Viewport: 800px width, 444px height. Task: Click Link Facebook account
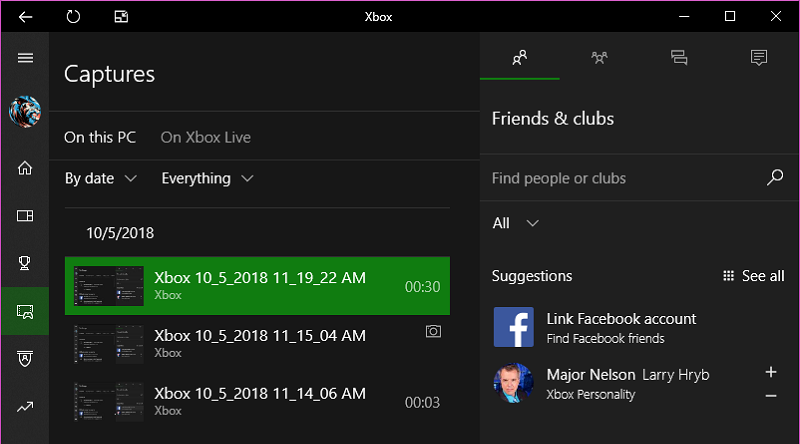621,319
